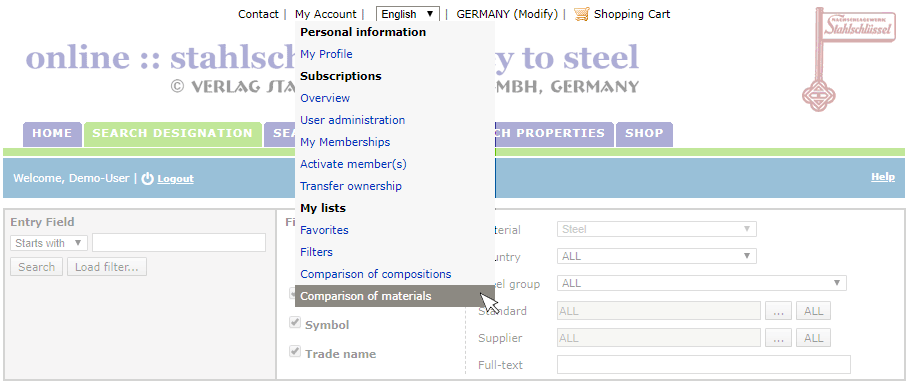Open the search PROPERTIES tab
This screenshot has width=910, height=388.
(x=554, y=134)
